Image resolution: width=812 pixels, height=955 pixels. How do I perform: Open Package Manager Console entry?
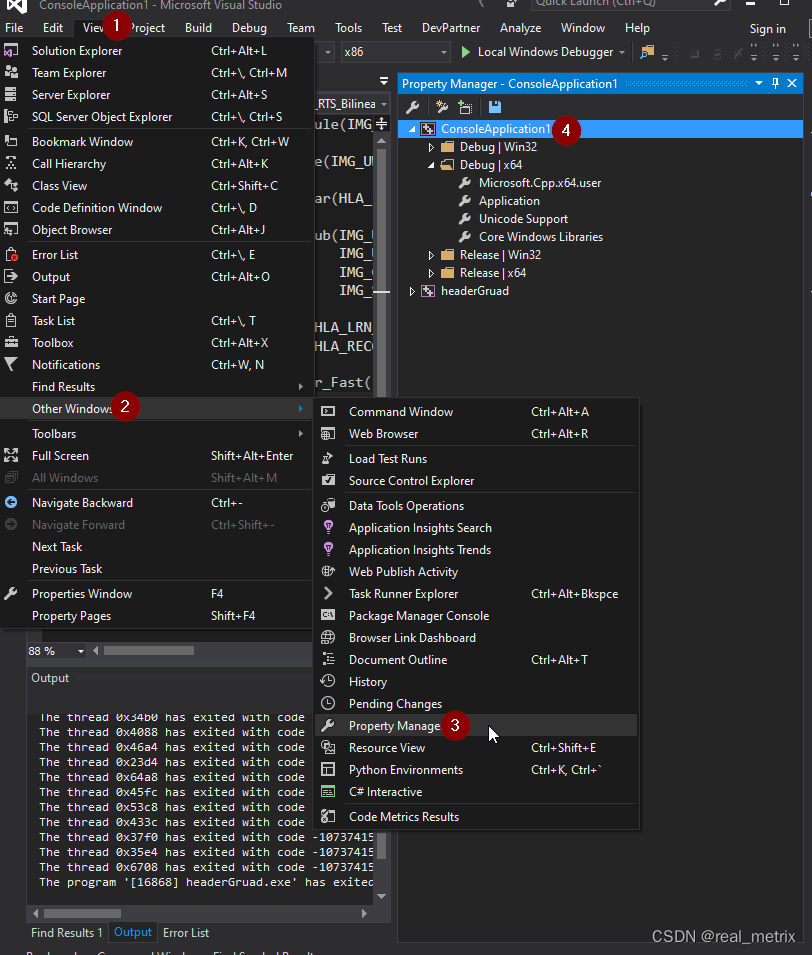click(x=476, y=616)
